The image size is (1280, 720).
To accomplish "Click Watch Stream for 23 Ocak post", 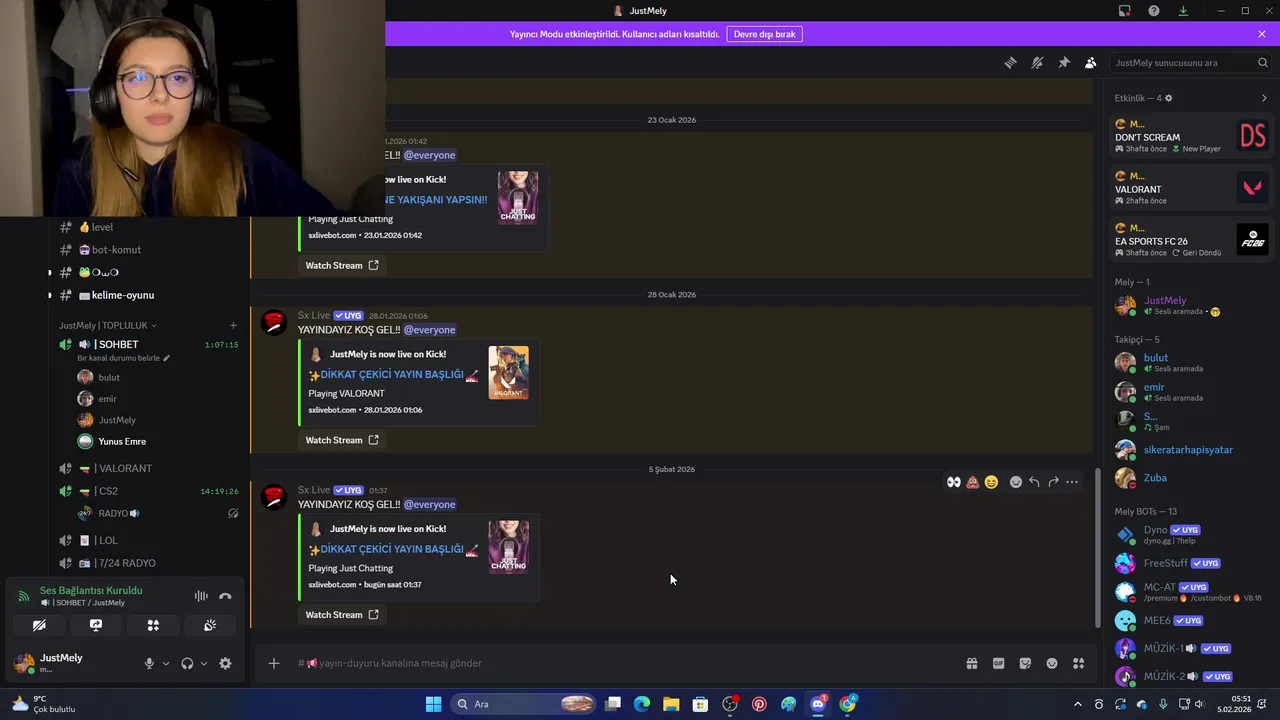I will click(x=342, y=265).
